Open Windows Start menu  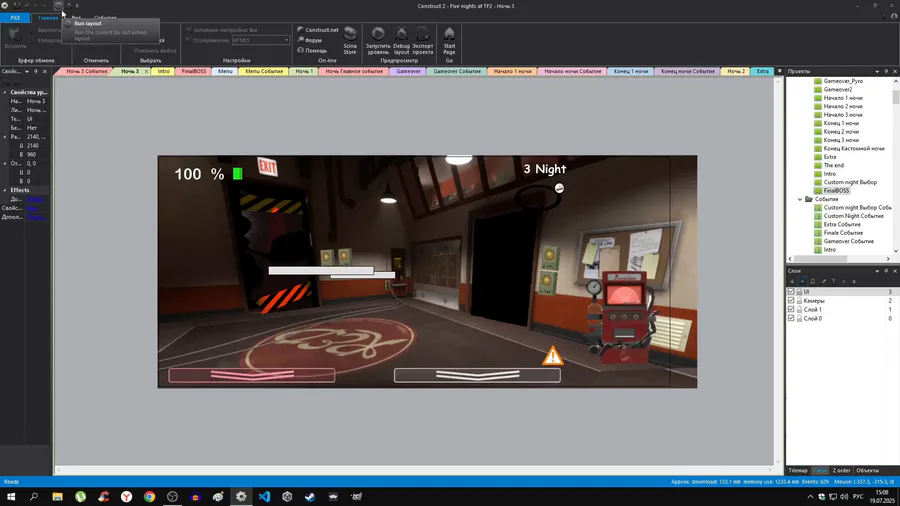[x=11, y=497]
